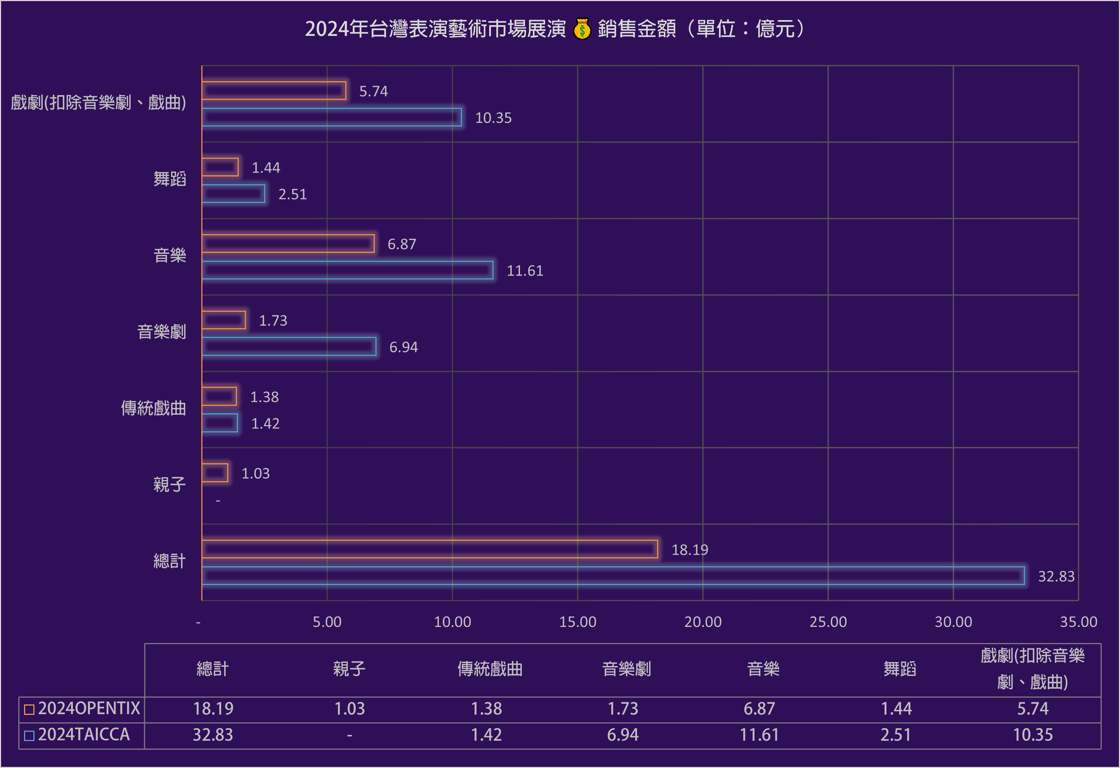This screenshot has width=1120, height=768.
Task: Select the blue 總計 bar labeled 32.83
Action: [614, 575]
